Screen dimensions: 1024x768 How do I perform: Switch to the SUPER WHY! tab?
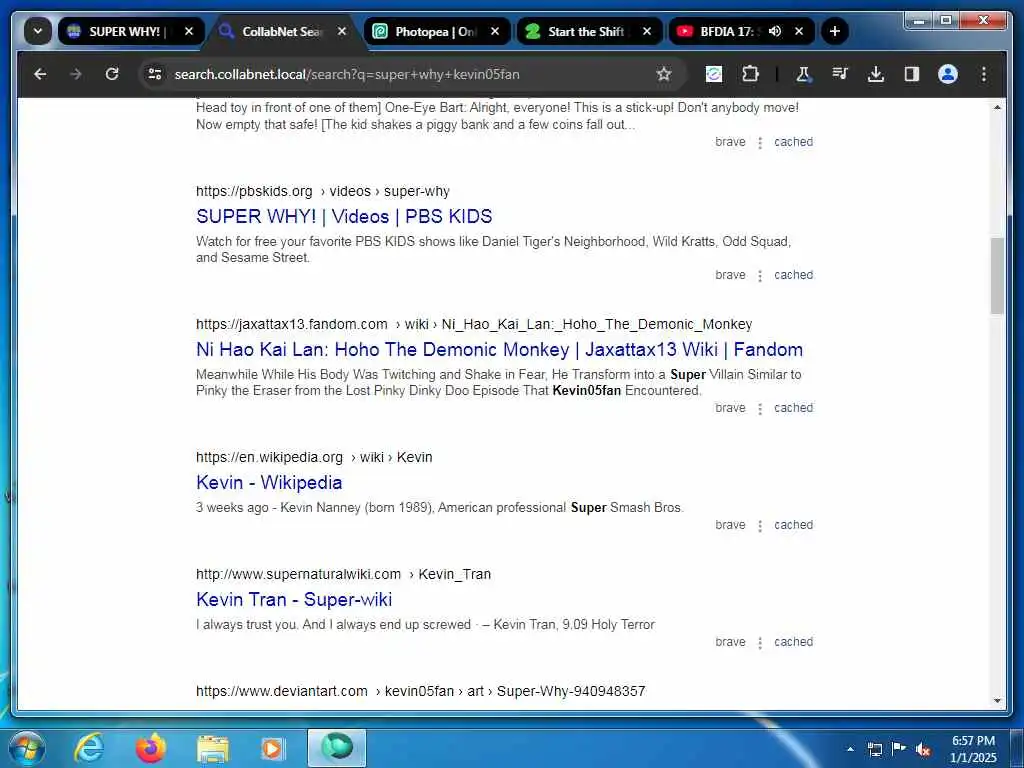(131, 31)
